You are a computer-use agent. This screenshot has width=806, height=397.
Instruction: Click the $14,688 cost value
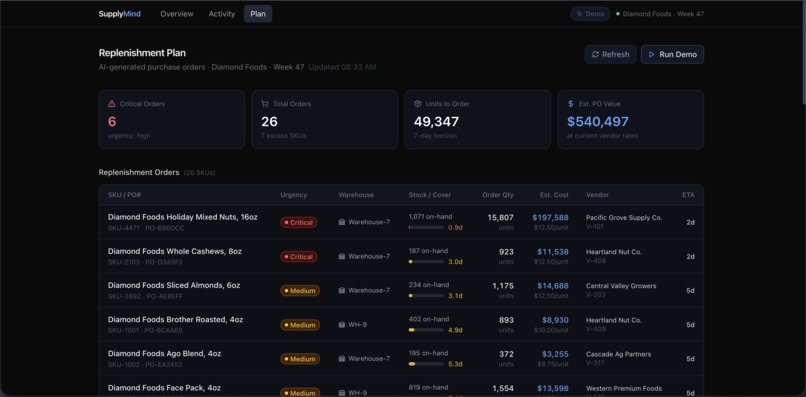tap(553, 286)
